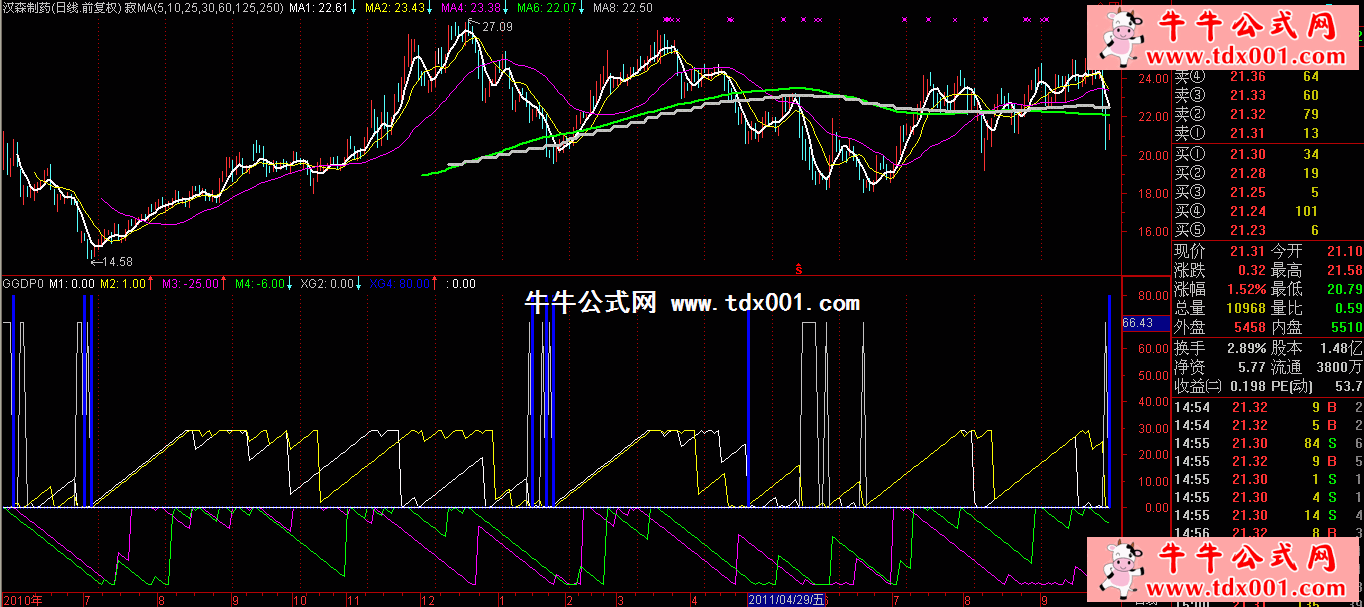Click the cyan down arrow after M4 value
This screenshot has height=607, width=1364.
pos(292,284)
